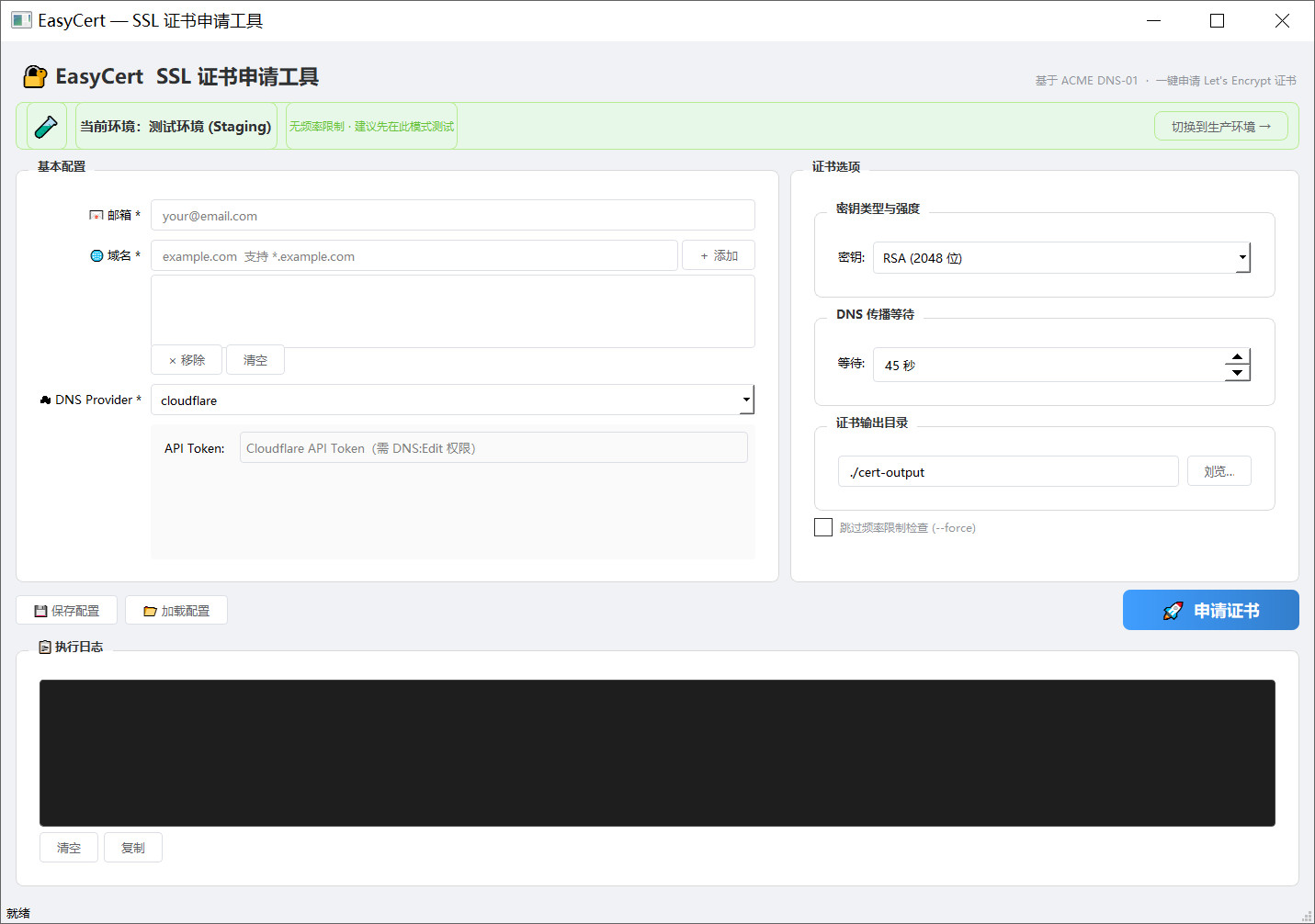Click the 域名 domain input field
1315x924 pixels.
414,256
